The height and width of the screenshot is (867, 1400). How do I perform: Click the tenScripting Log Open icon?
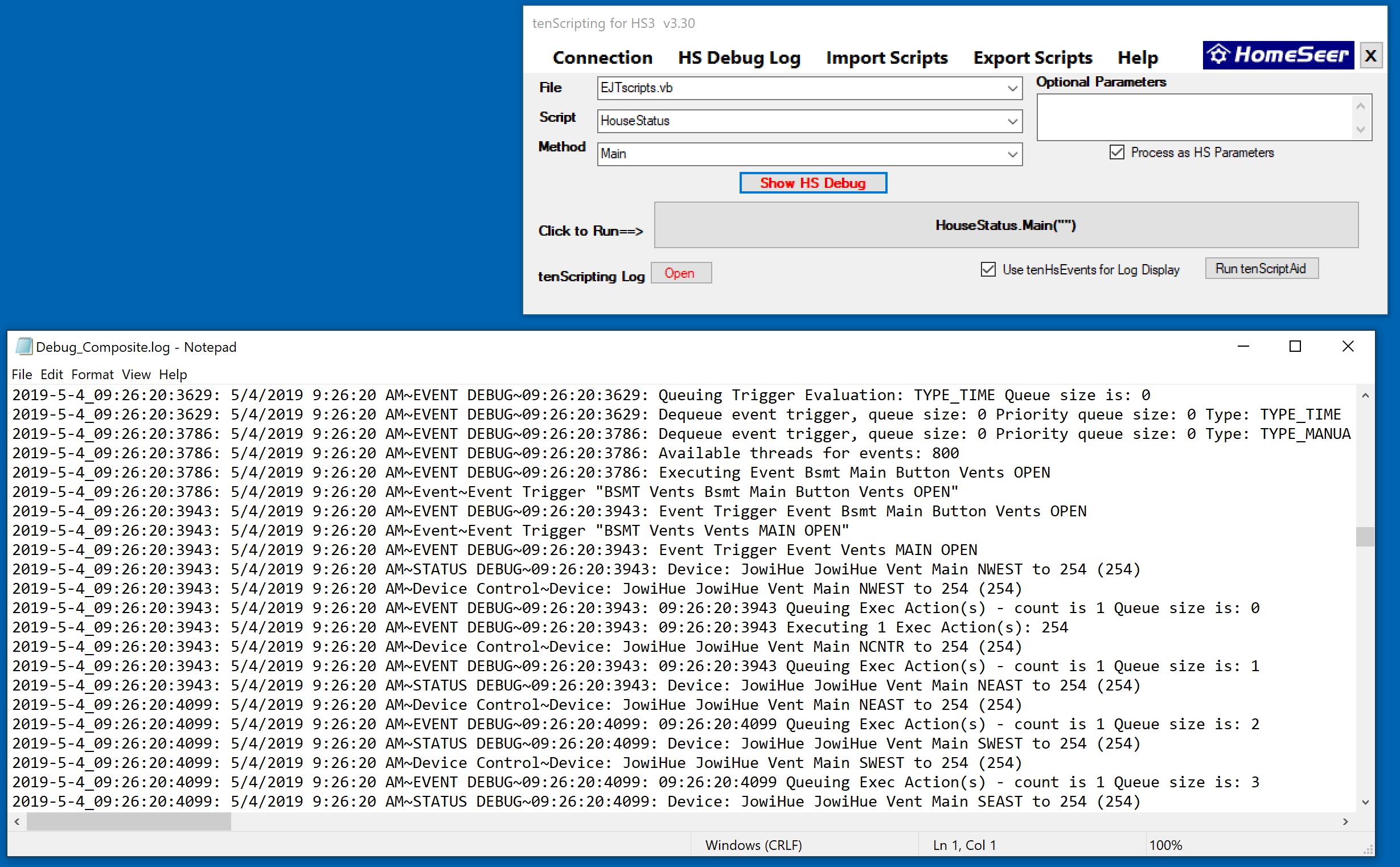click(x=681, y=272)
